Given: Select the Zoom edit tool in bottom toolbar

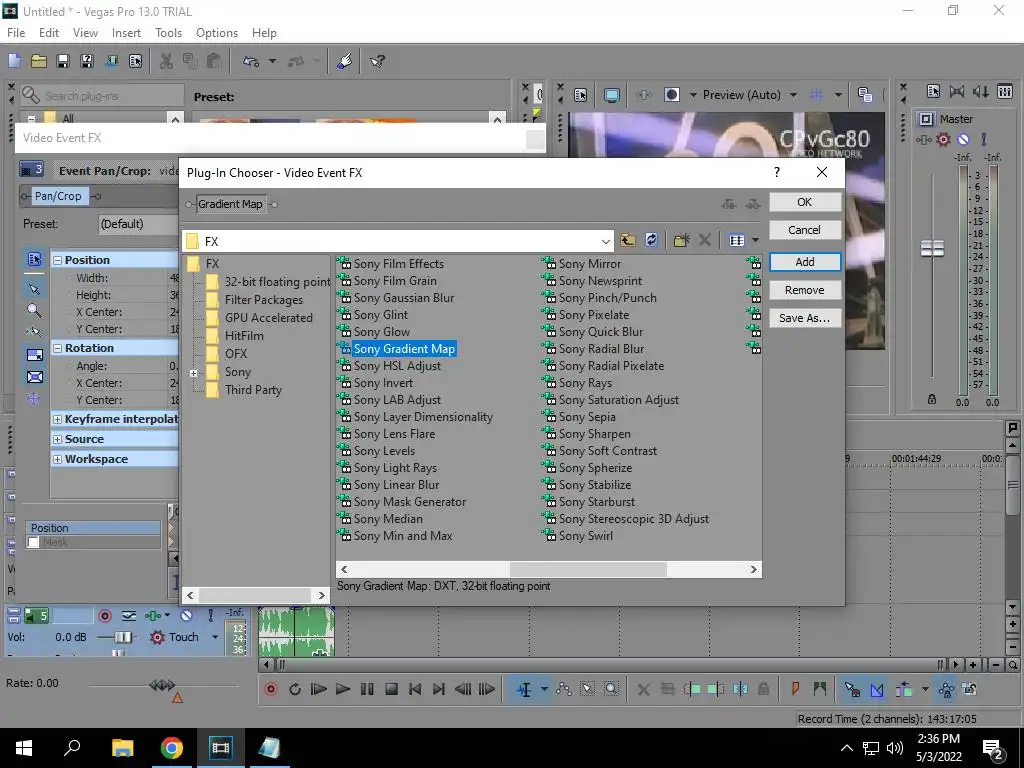Looking at the screenshot, I should coord(611,689).
